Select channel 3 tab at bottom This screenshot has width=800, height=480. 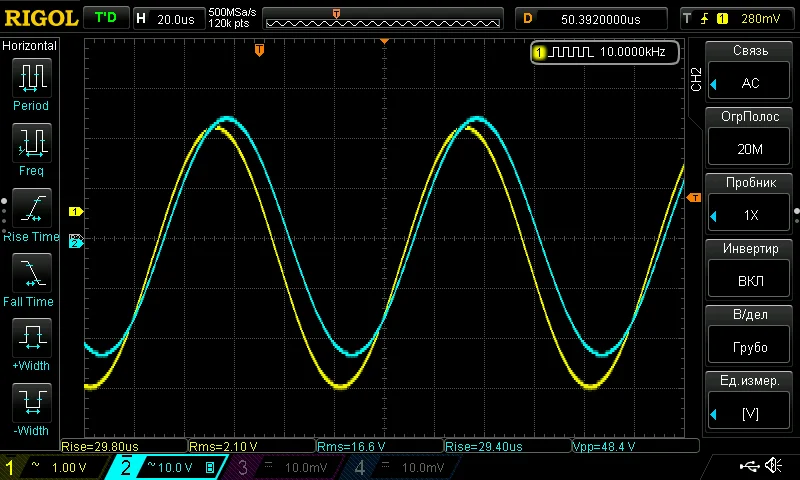(285, 467)
